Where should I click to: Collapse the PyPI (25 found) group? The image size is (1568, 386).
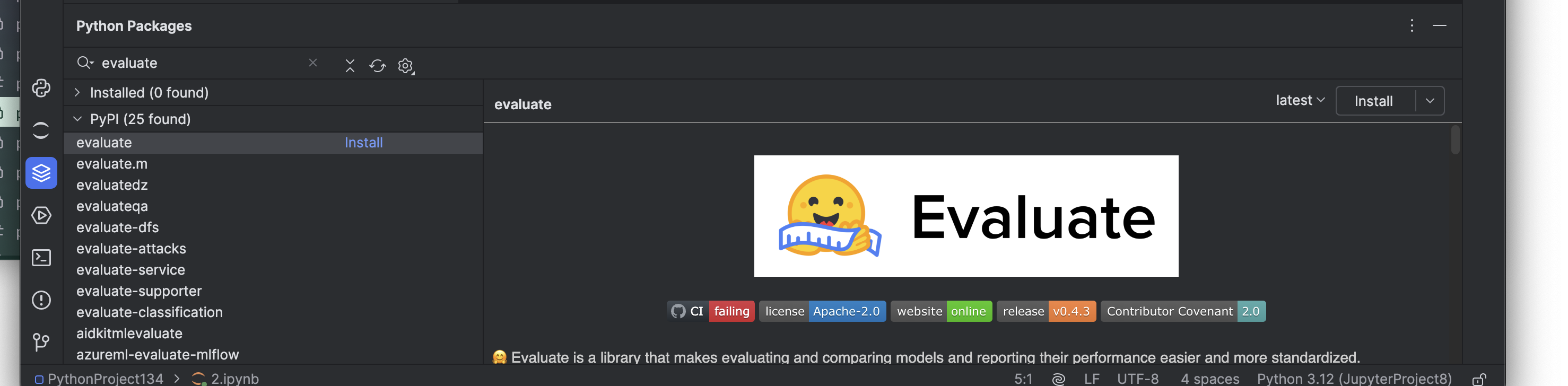coord(77,119)
